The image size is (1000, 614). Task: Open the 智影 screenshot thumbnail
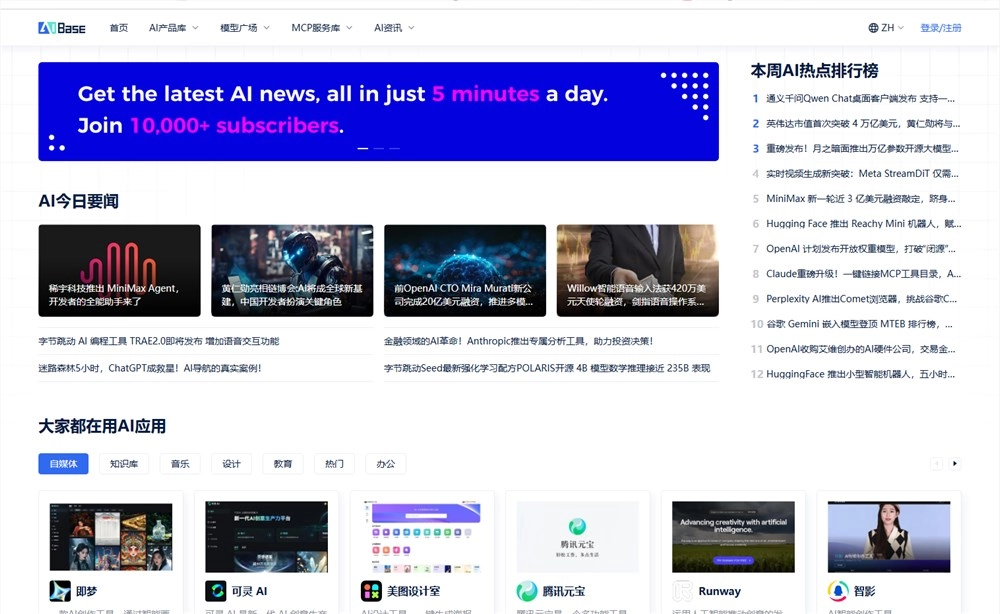click(889, 536)
